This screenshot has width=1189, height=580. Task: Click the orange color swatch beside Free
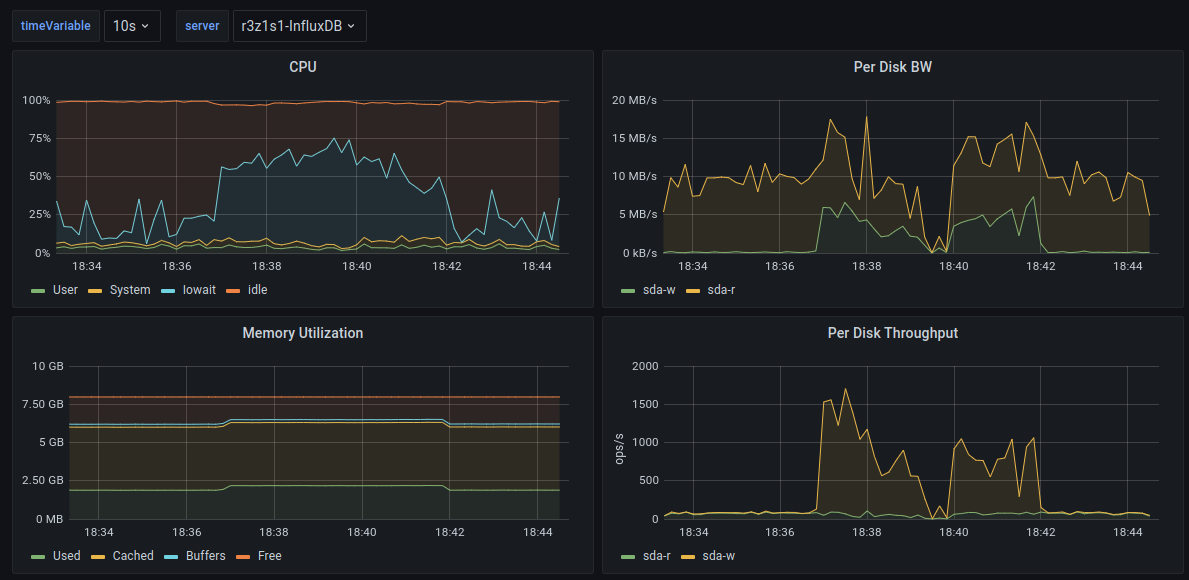click(x=242, y=556)
